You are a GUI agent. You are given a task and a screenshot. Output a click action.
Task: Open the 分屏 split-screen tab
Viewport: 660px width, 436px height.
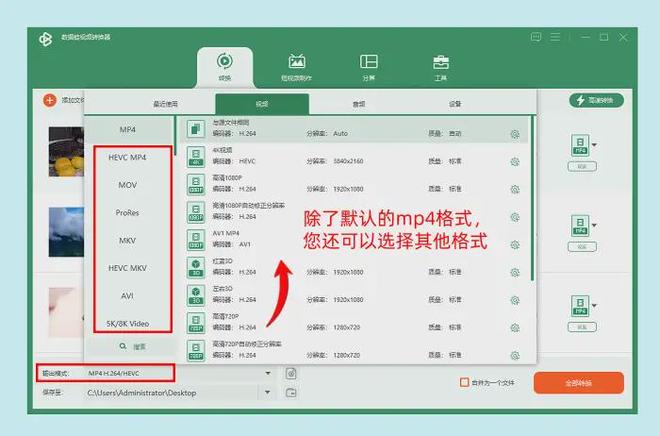coord(369,67)
